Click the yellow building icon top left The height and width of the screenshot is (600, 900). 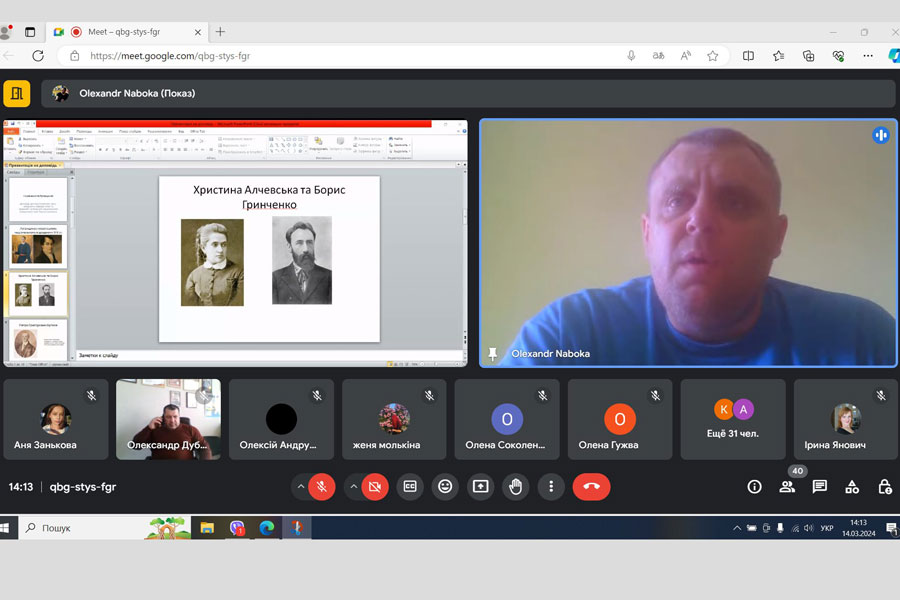(17, 93)
